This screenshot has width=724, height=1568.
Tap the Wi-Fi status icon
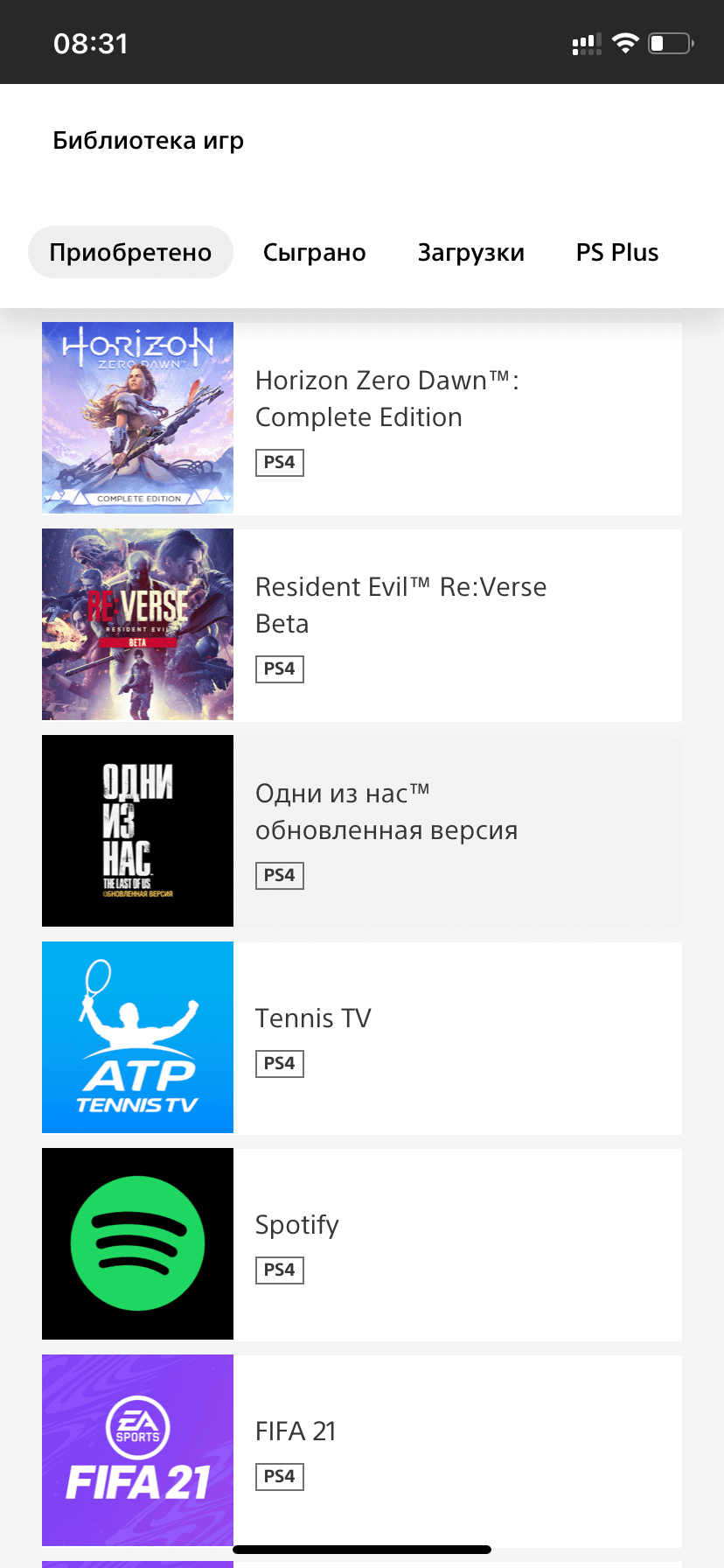(x=625, y=43)
